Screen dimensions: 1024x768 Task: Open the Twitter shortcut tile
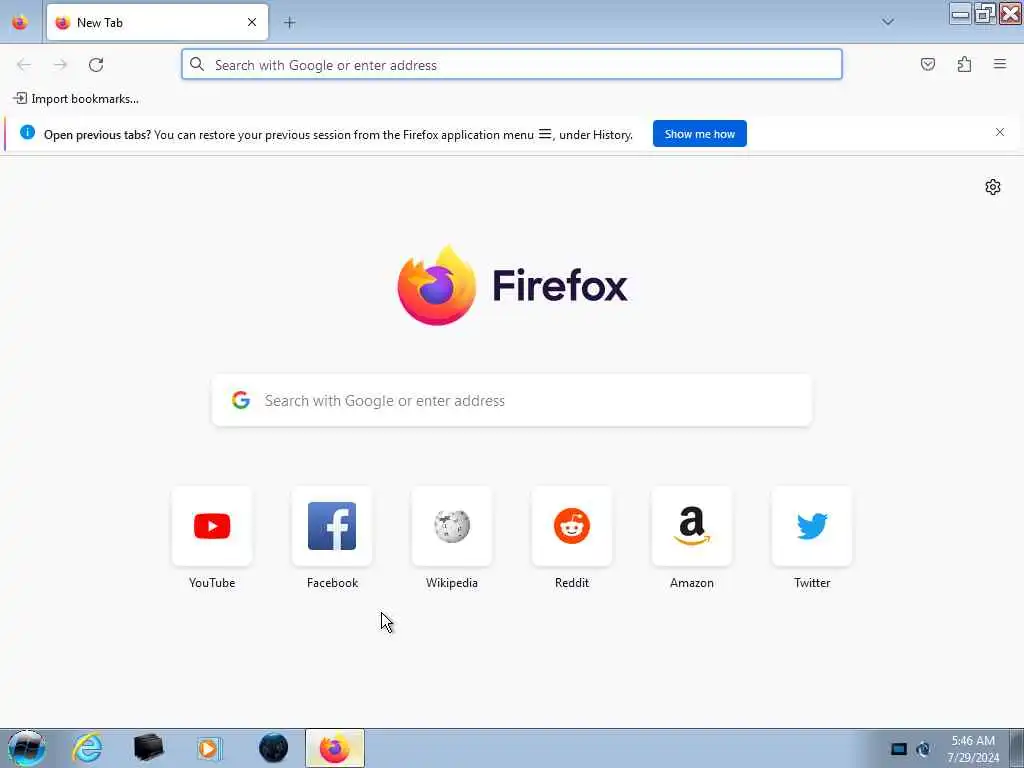812,526
